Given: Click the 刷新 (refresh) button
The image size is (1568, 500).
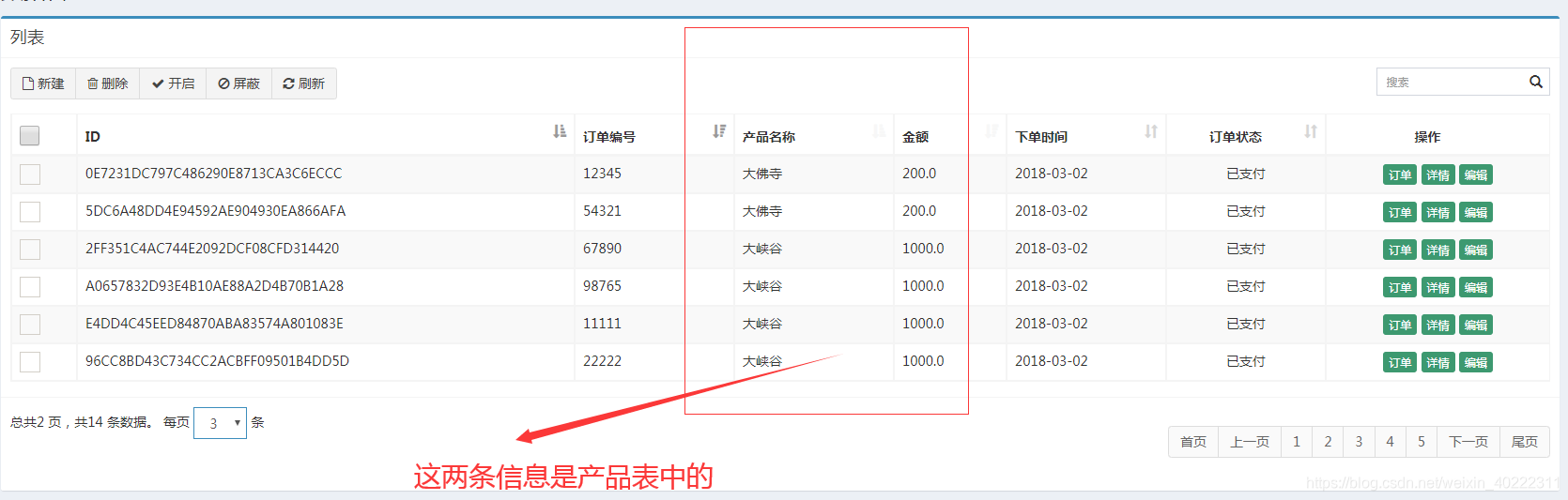Looking at the screenshot, I should coord(304,83).
